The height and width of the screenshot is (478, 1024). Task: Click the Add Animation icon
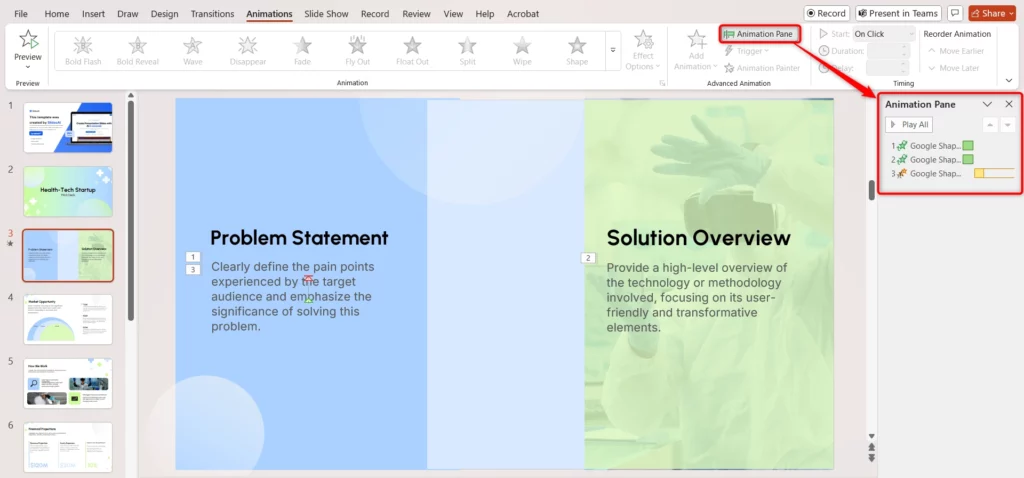tap(696, 42)
